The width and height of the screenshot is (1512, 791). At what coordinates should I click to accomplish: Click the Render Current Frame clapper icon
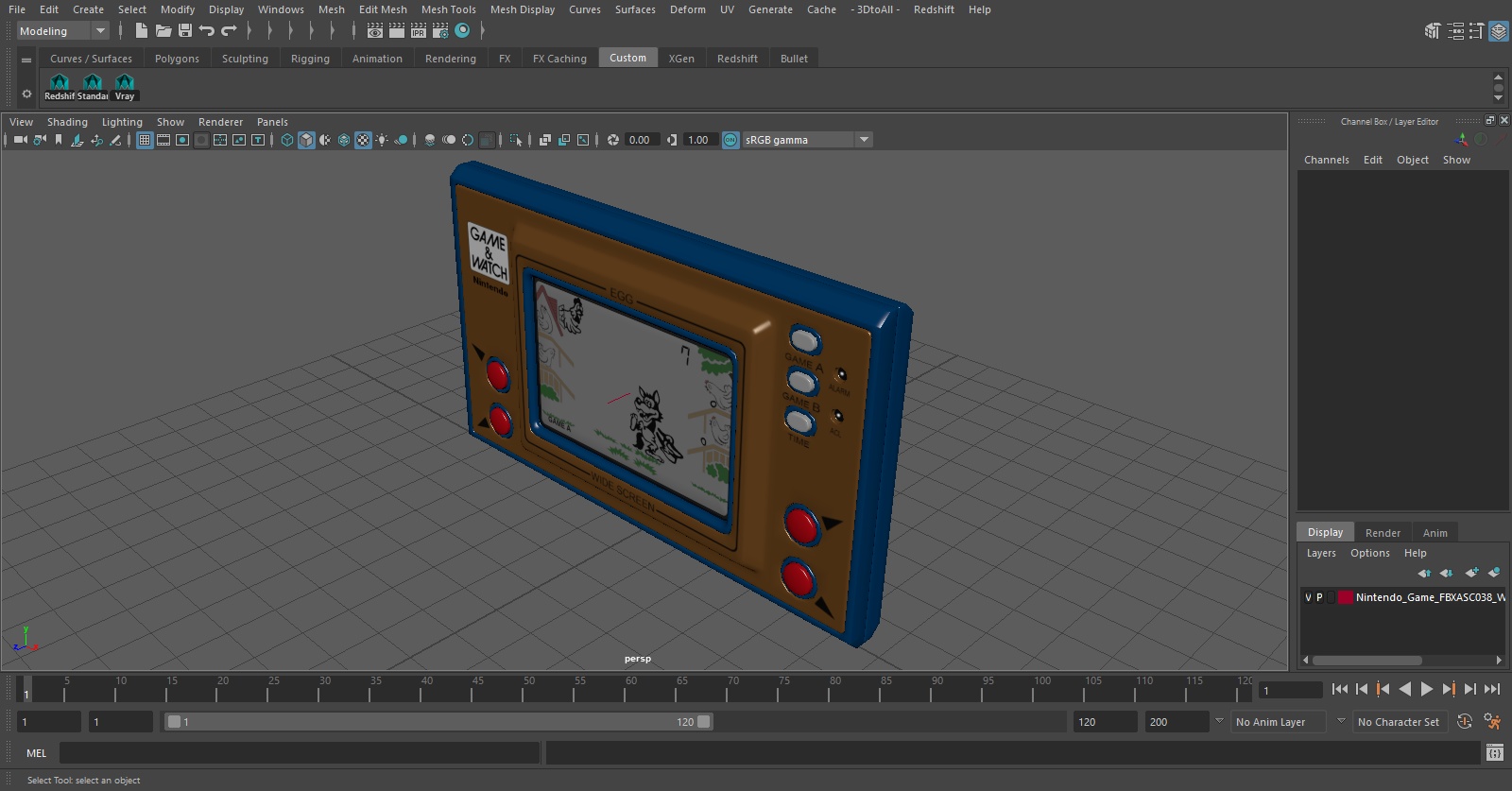coord(397,31)
